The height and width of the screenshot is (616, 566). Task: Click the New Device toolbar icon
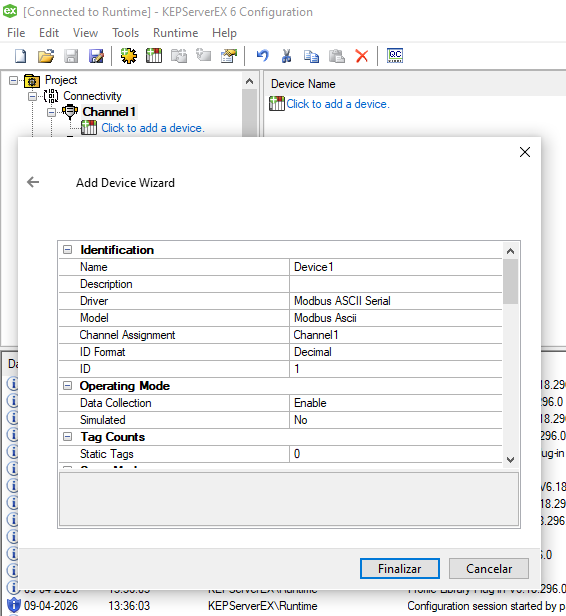[x=154, y=56]
